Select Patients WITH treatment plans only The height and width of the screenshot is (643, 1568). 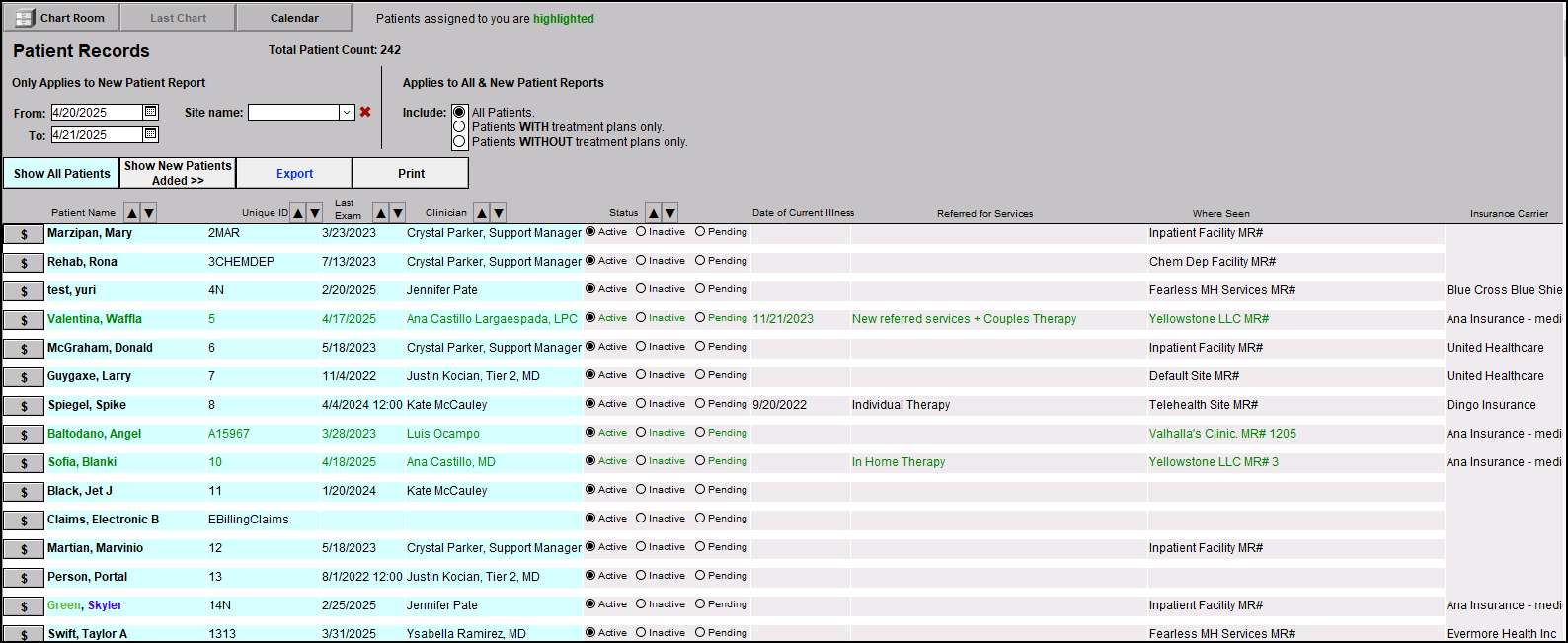(x=459, y=127)
